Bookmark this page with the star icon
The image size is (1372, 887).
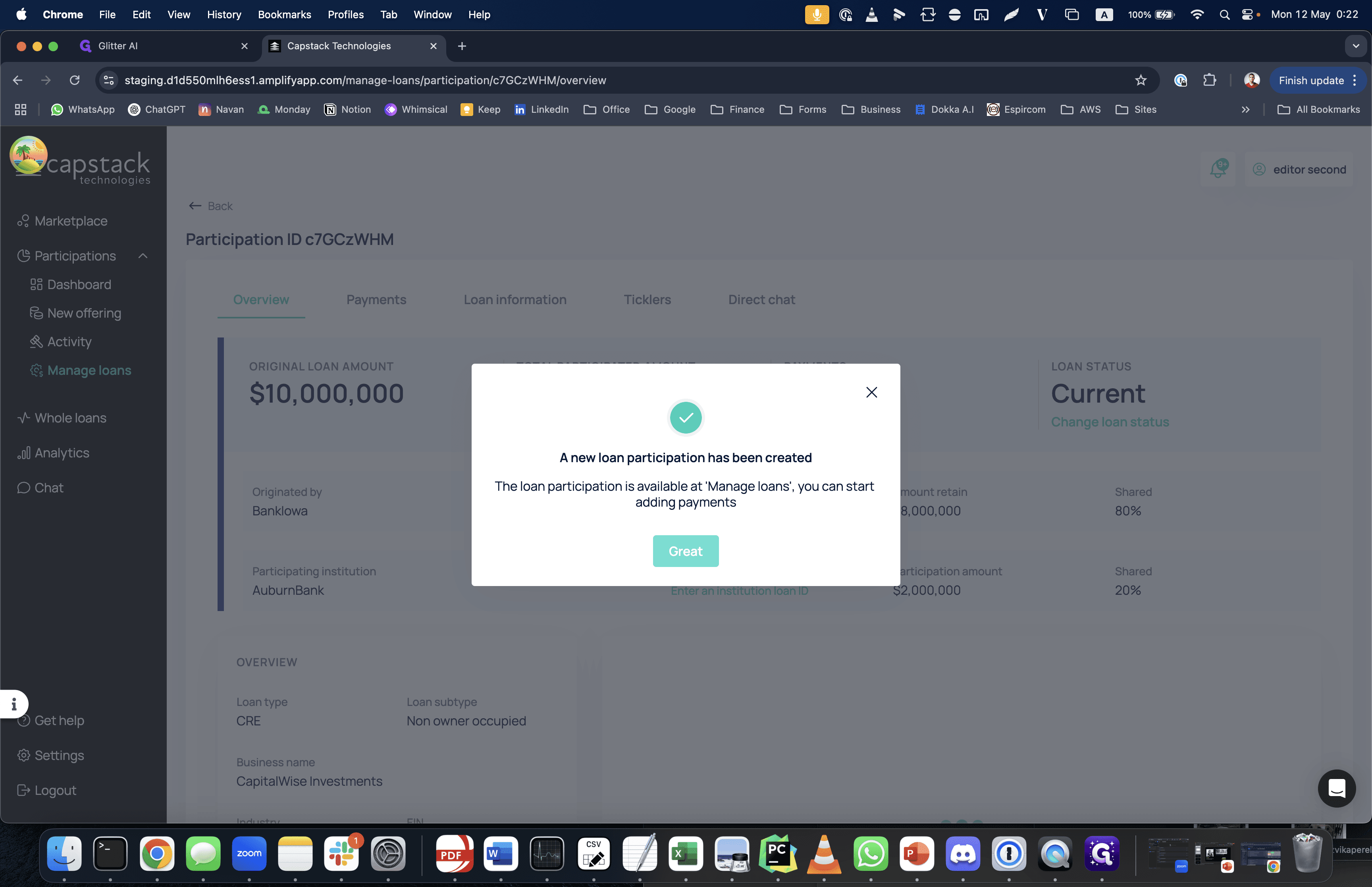coord(1141,80)
